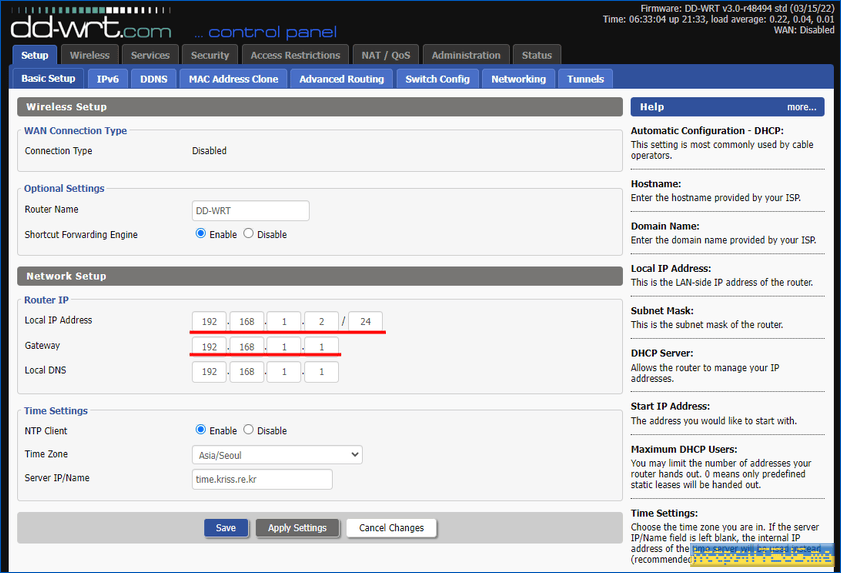
Task: Open the Time Zone dropdown
Action: pos(277,454)
